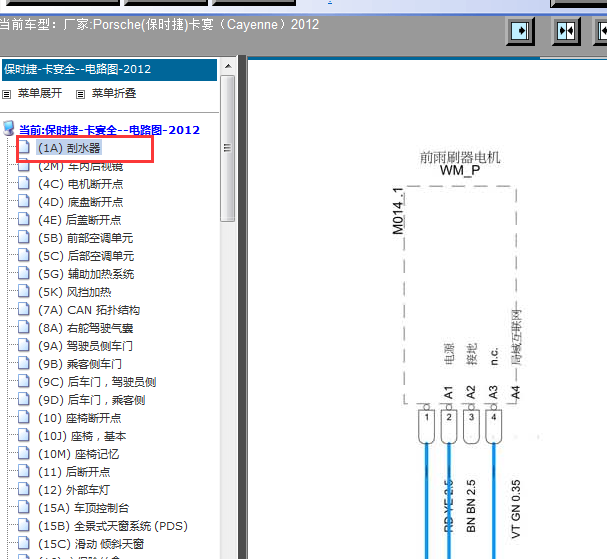
Task: Click 菜单折叠 to collapse the menu
Action: [114, 93]
